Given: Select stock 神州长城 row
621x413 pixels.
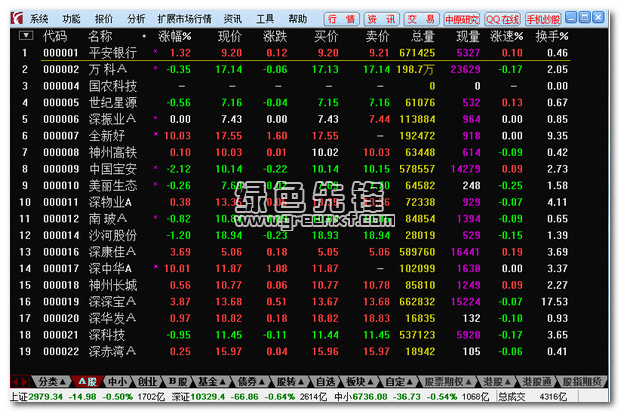Looking at the screenshot, I should click(293, 285).
